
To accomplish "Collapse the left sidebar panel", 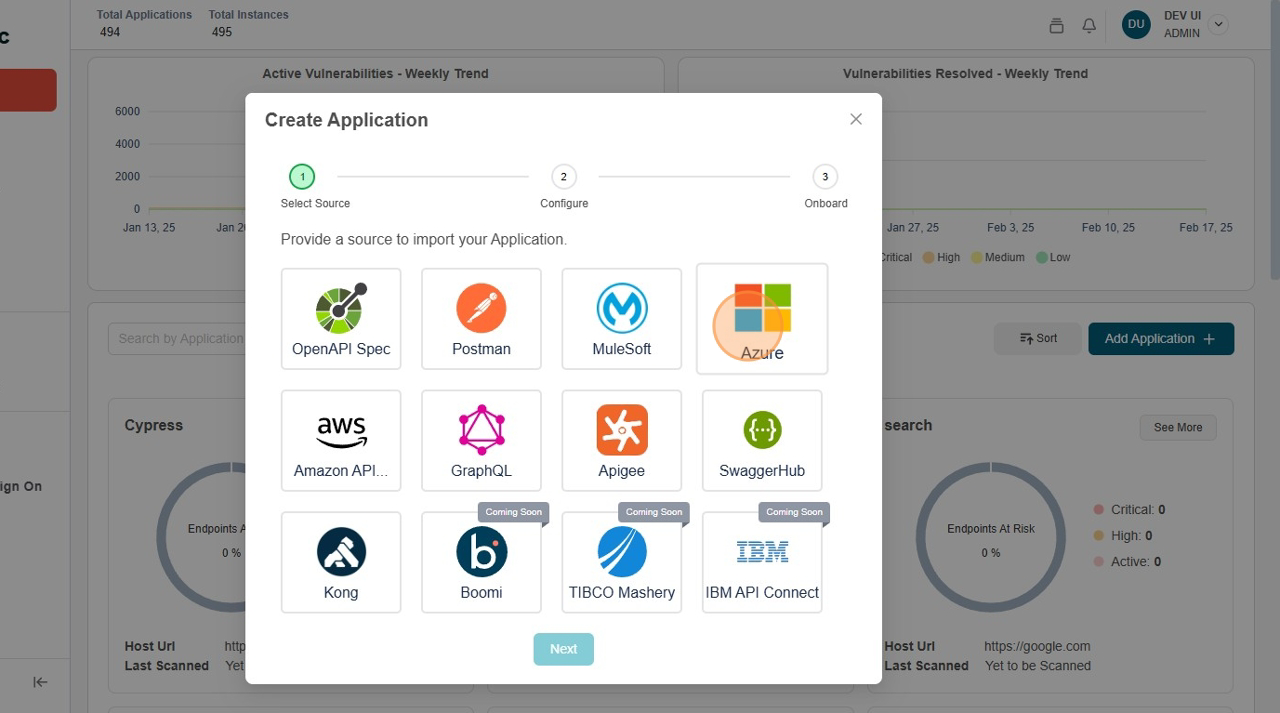I will (40, 682).
